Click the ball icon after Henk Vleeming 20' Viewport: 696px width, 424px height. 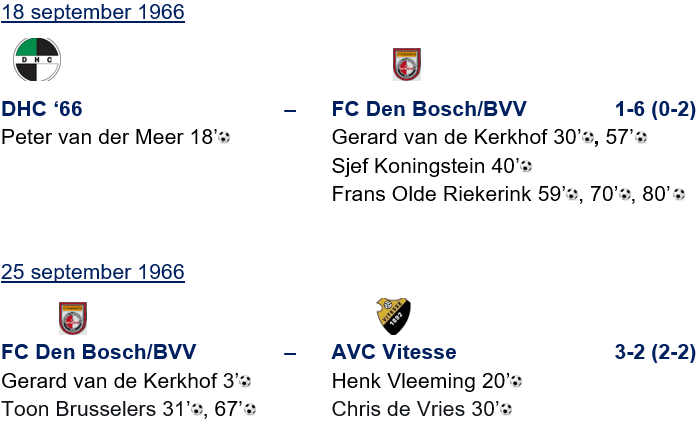pos(516,382)
